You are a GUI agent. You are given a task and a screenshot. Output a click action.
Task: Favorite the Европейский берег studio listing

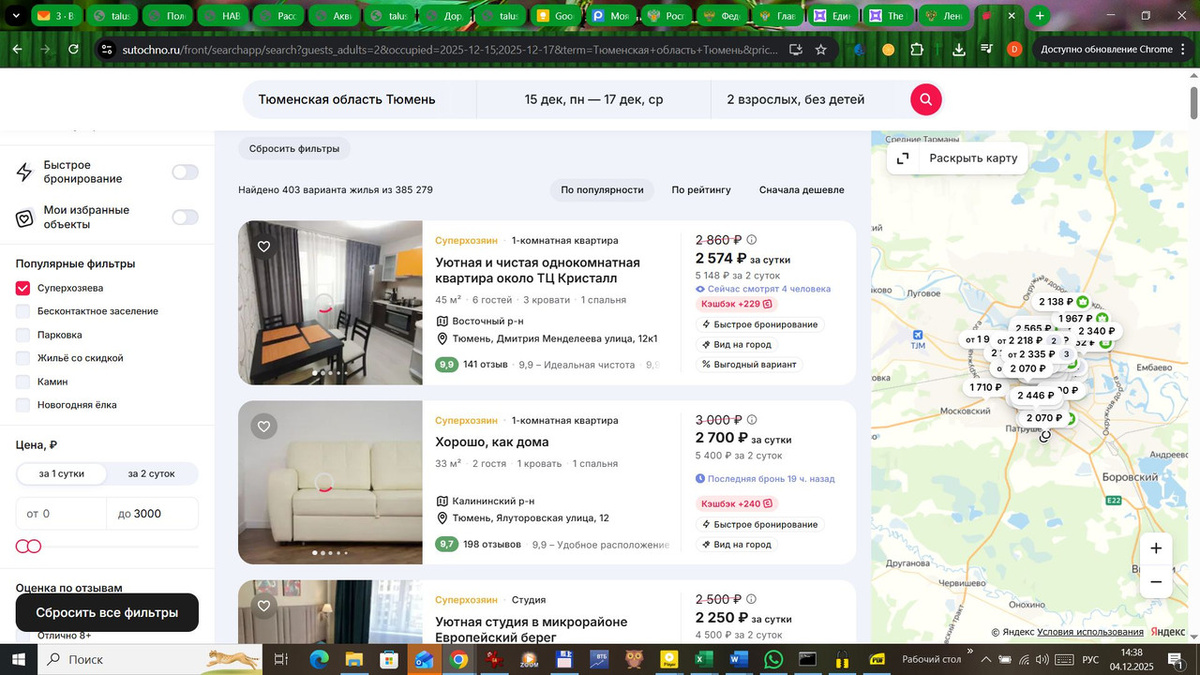264,606
